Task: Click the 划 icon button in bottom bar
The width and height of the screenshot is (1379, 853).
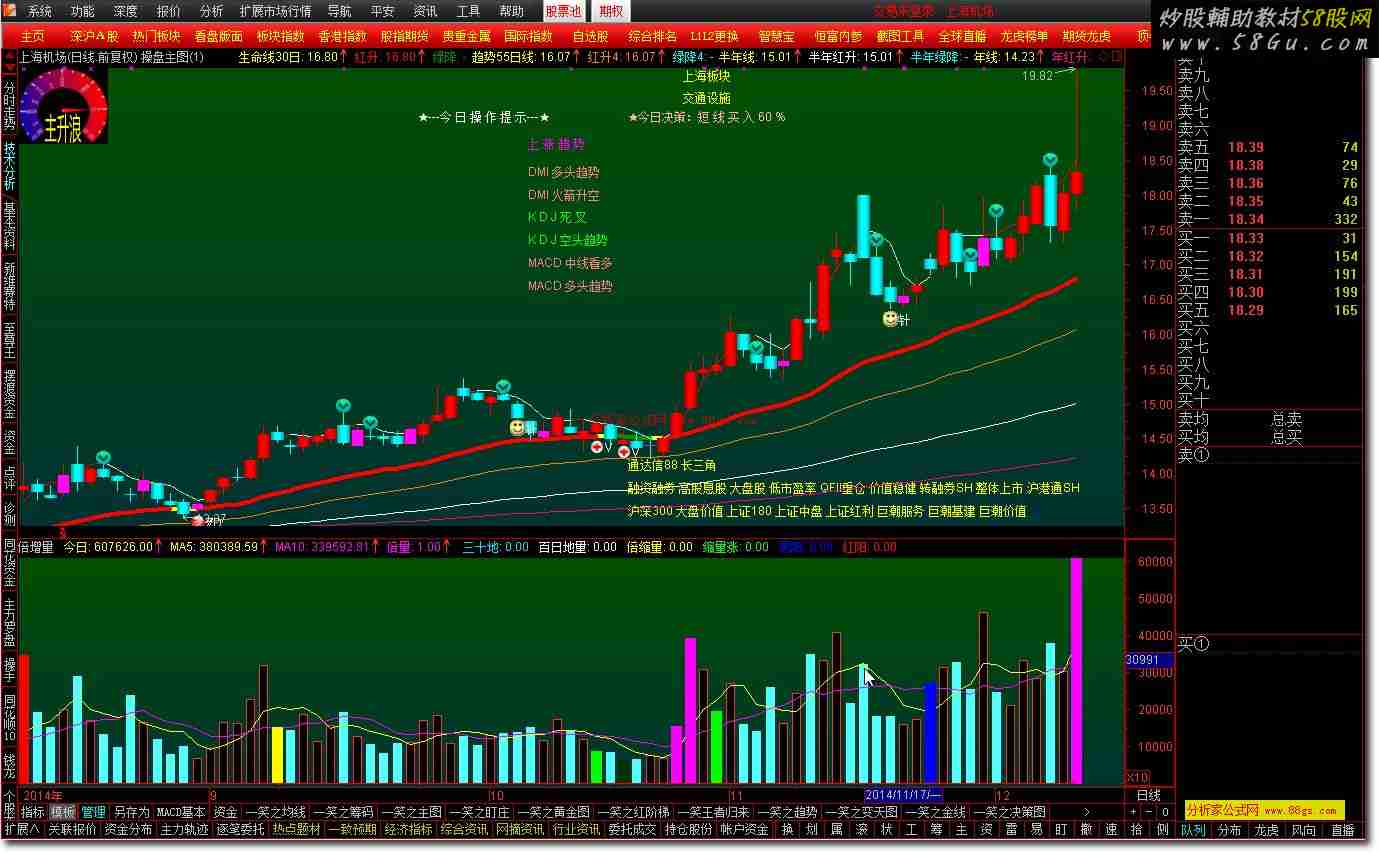Action: (x=811, y=829)
